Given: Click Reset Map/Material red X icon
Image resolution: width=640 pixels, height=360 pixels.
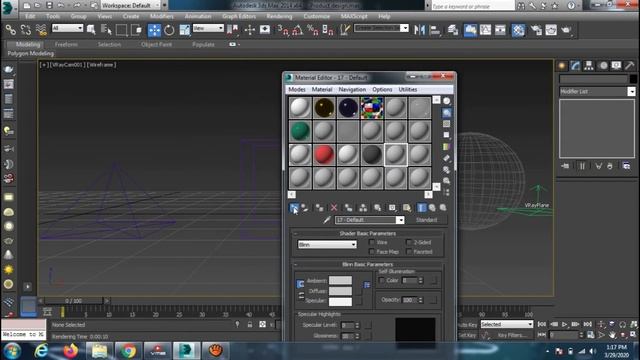Looking at the screenshot, I should [334, 208].
